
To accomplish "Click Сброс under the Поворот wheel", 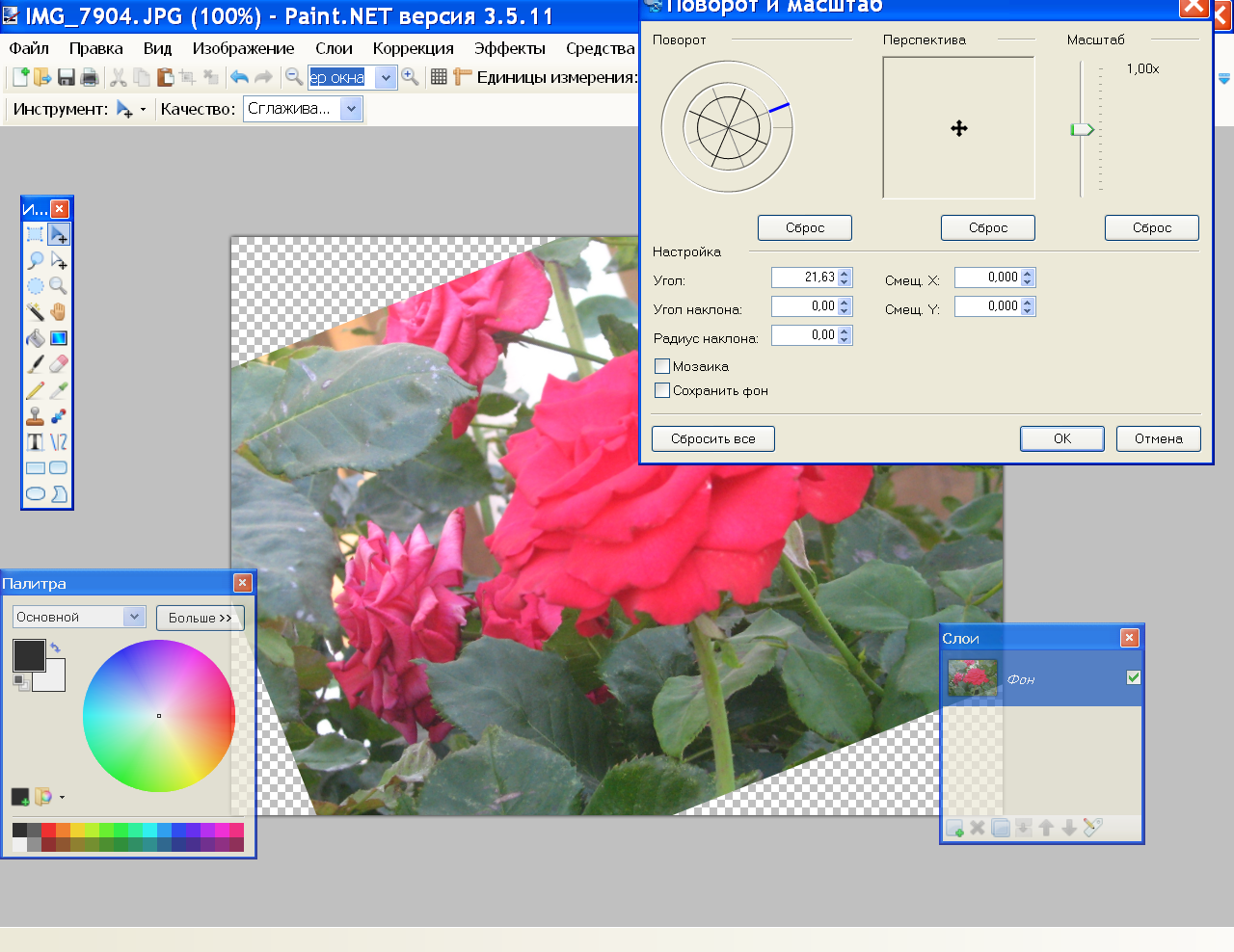I will click(805, 227).
